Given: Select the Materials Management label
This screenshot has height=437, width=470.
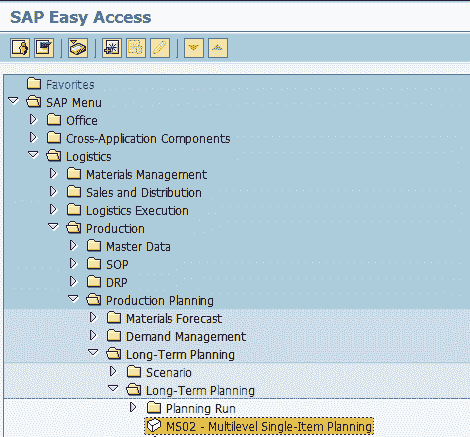Looking at the screenshot, I should [x=146, y=174].
